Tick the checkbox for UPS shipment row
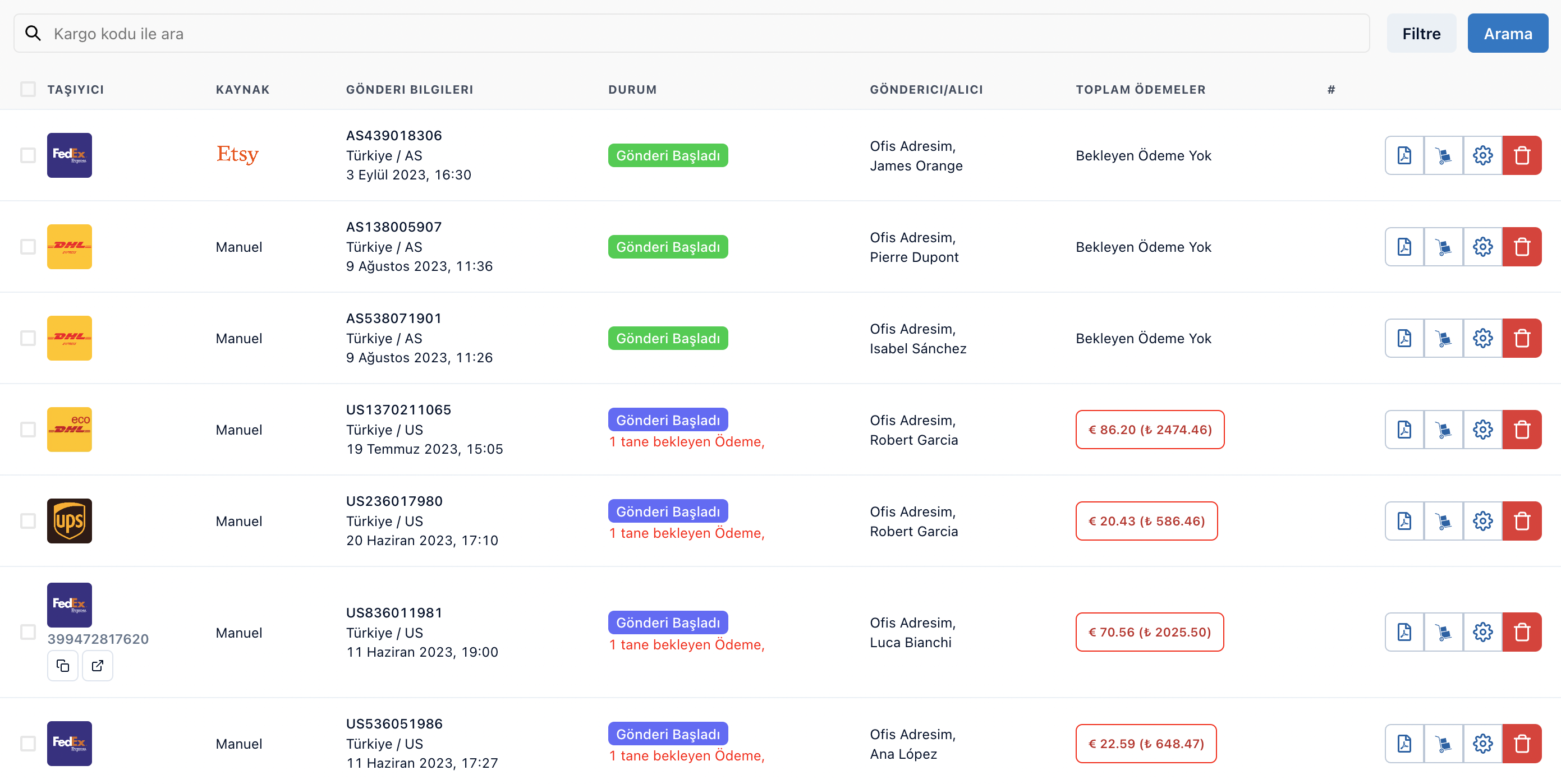This screenshot has height=784, width=1561. coord(28,521)
